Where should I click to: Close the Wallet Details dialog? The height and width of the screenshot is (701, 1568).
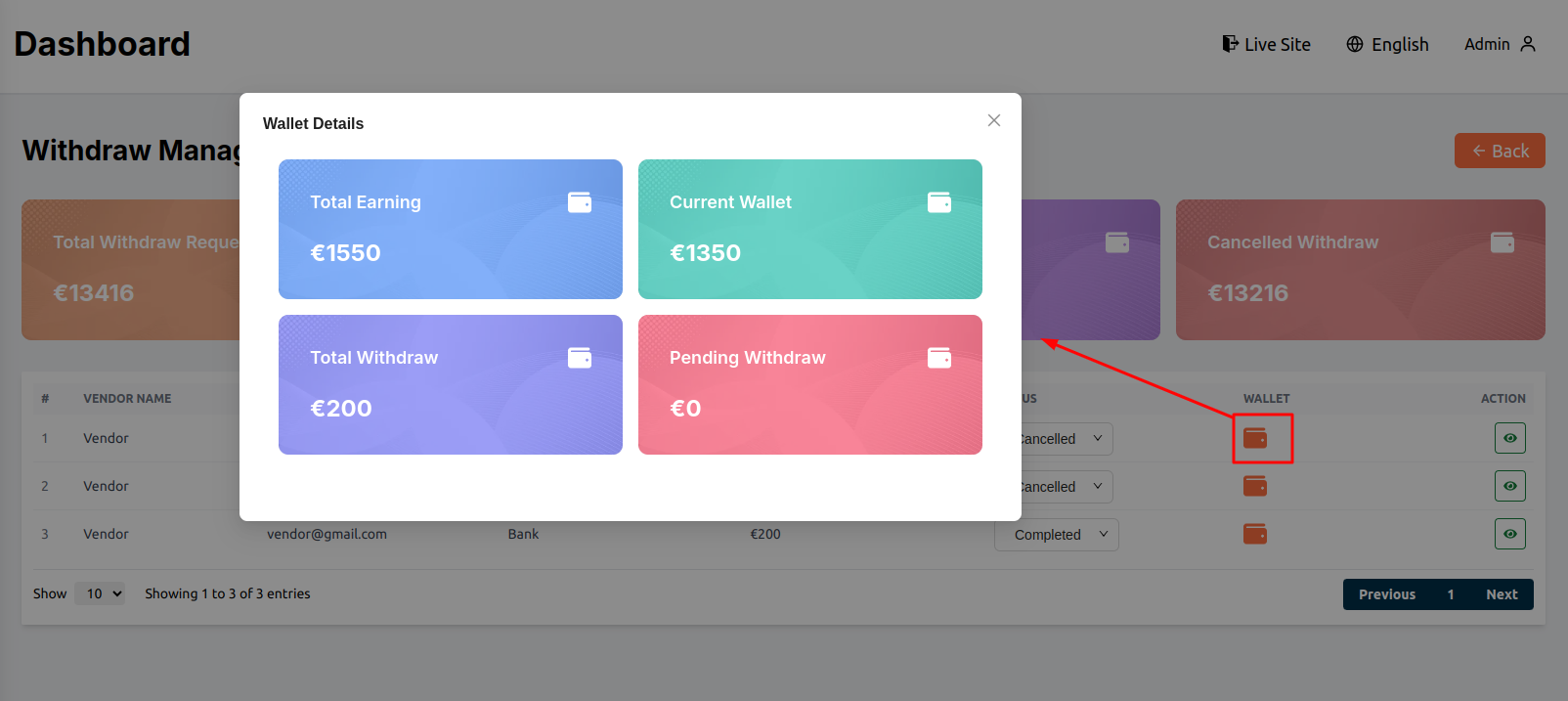pyautogui.click(x=994, y=120)
